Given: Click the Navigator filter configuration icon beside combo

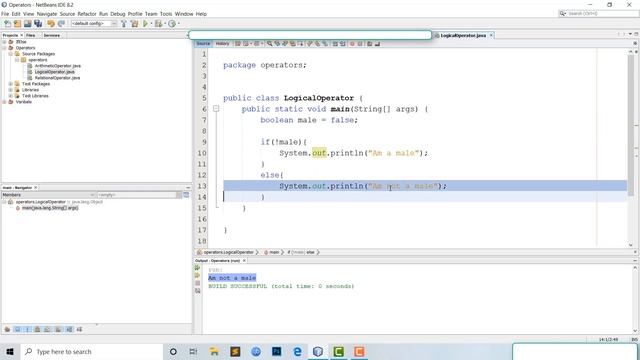Looking at the screenshot, I should click(x=186, y=195).
